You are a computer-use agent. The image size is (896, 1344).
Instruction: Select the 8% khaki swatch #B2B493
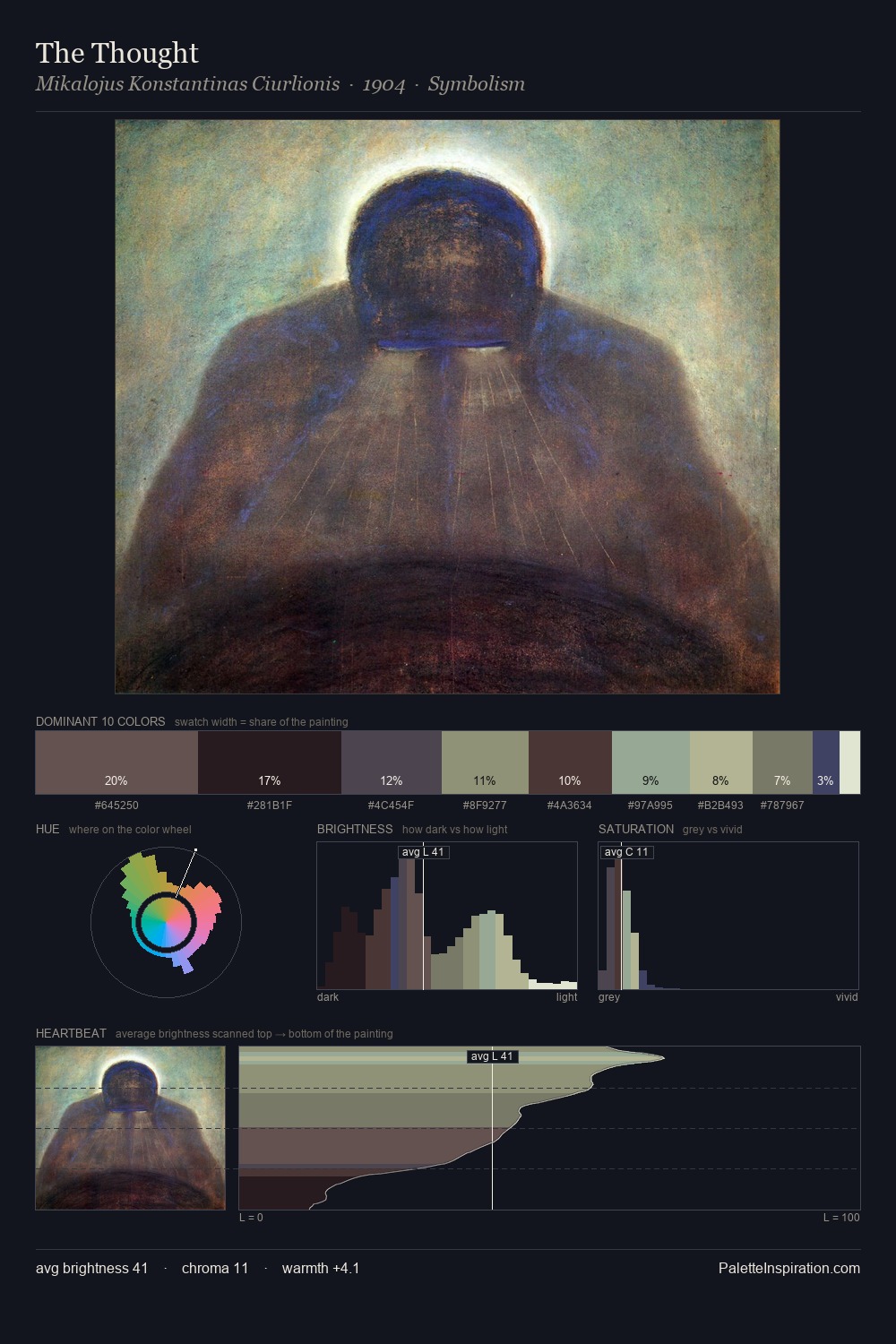[721, 762]
